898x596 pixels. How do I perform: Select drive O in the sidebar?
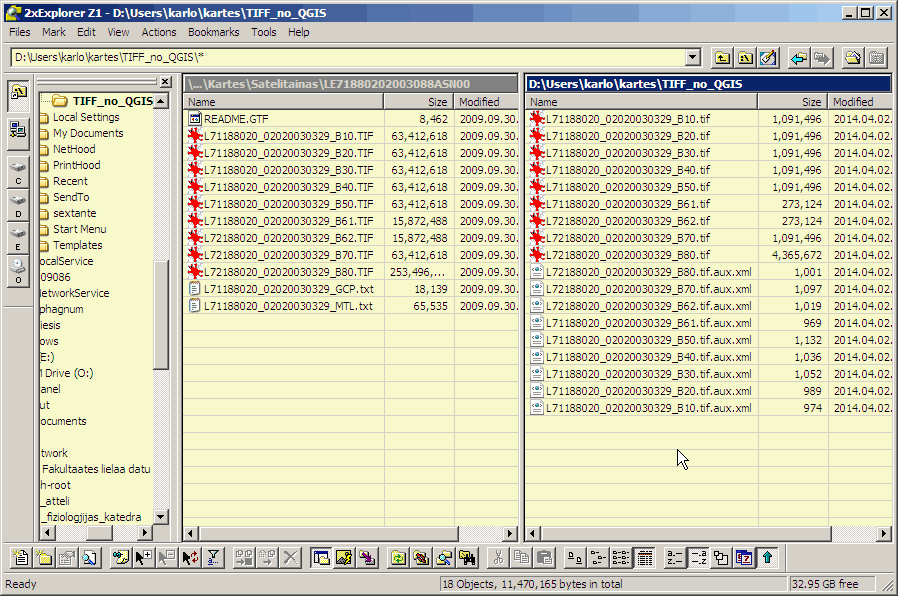click(x=18, y=271)
